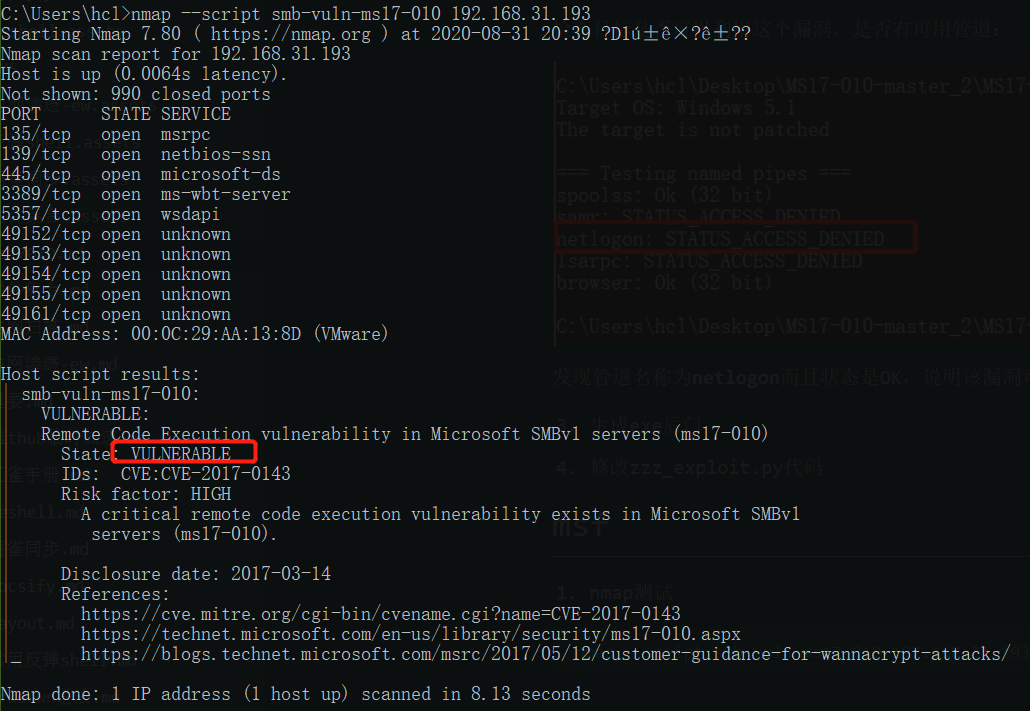Click the smb-vuln-ms17-010 script result heading
The height and width of the screenshot is (711, 1030).
(110, 394)
